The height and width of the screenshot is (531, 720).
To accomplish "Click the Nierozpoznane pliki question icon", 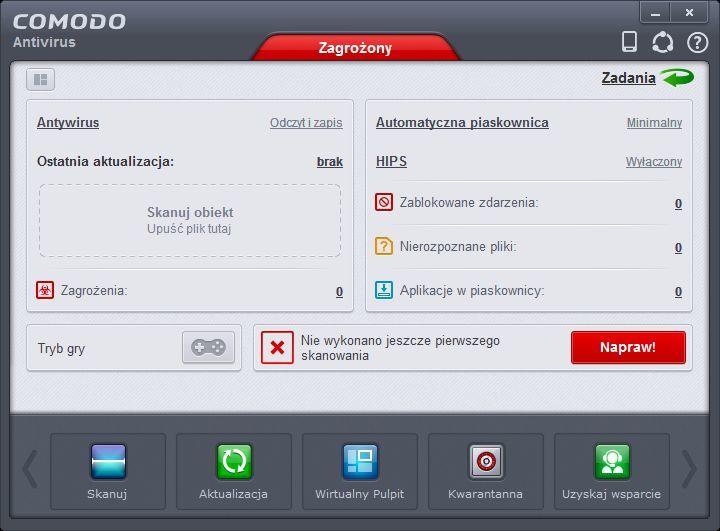I will (384, 246).
